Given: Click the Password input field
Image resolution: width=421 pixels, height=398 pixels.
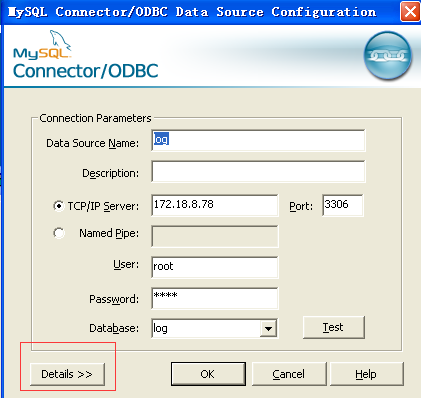Looking at the screenshot, I should pyautogui.click(x=215, y=298).
